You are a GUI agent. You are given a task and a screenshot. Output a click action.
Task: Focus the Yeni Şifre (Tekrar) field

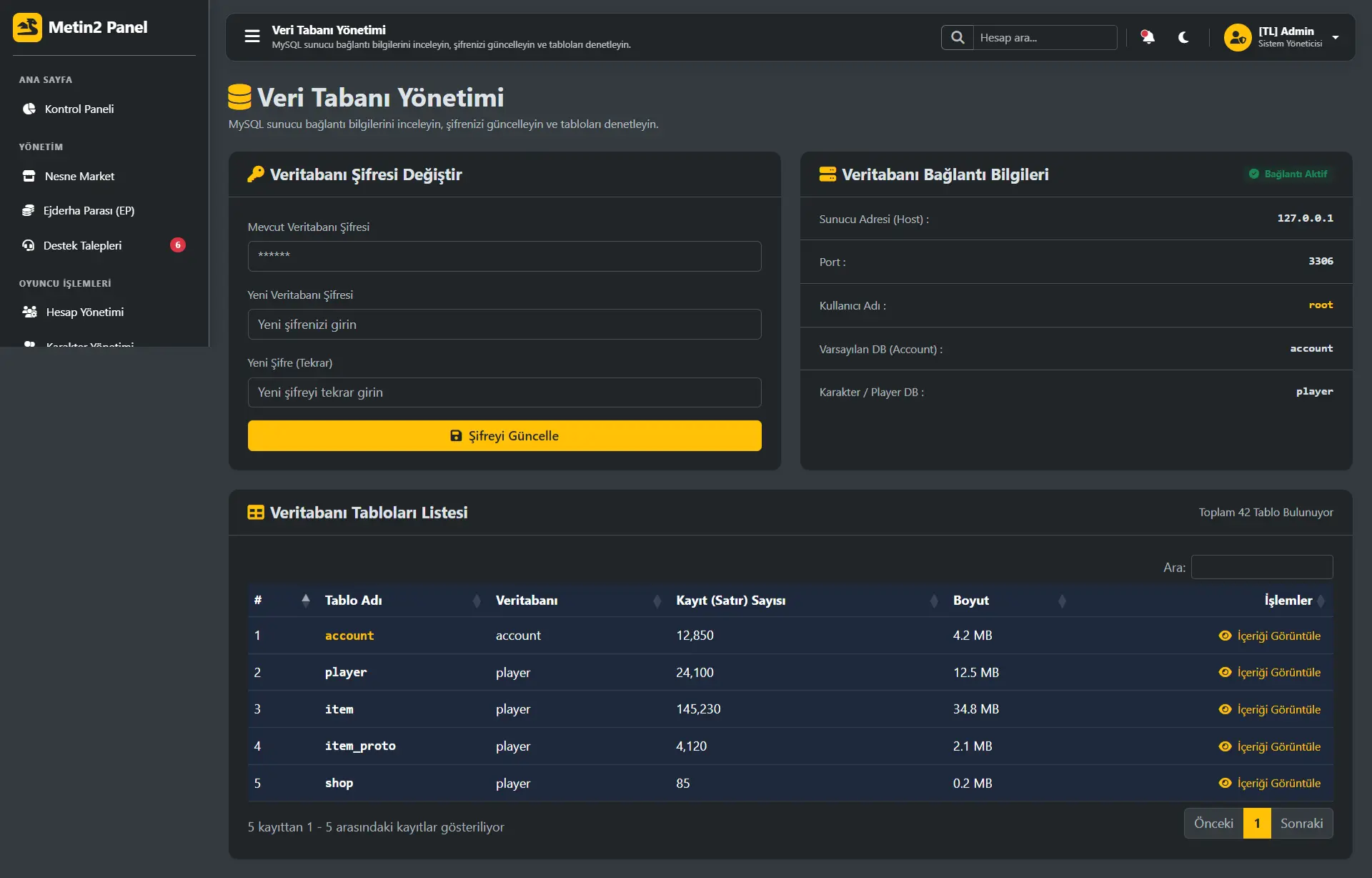point(504,393)
